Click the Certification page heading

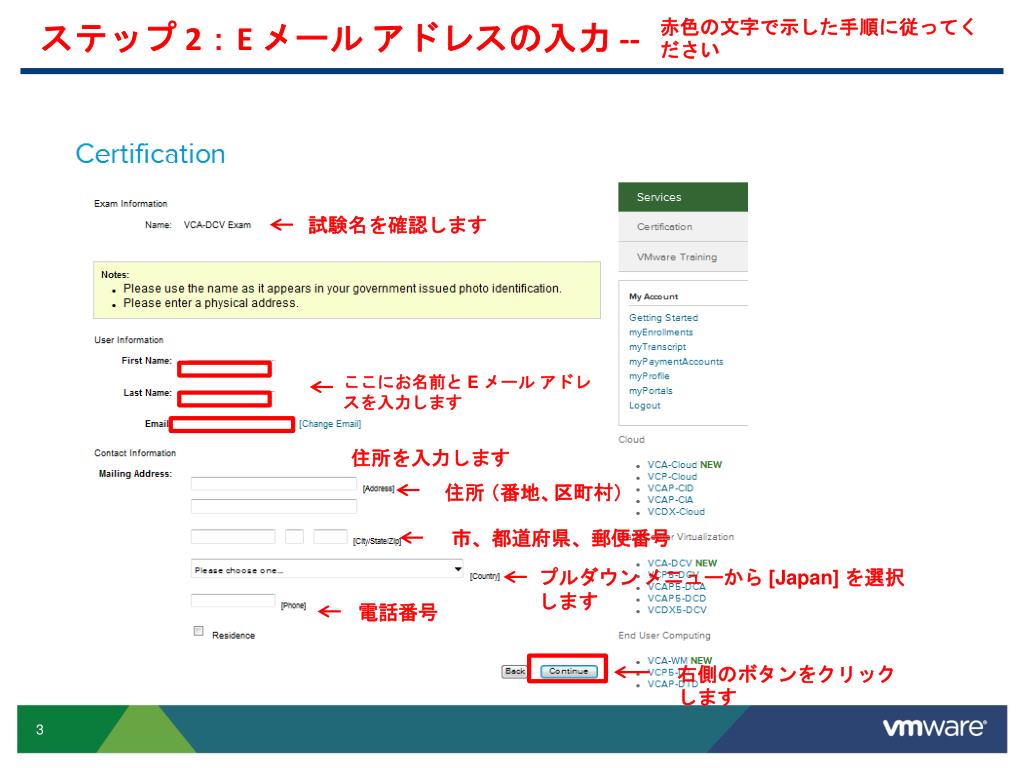pos(150,154)
